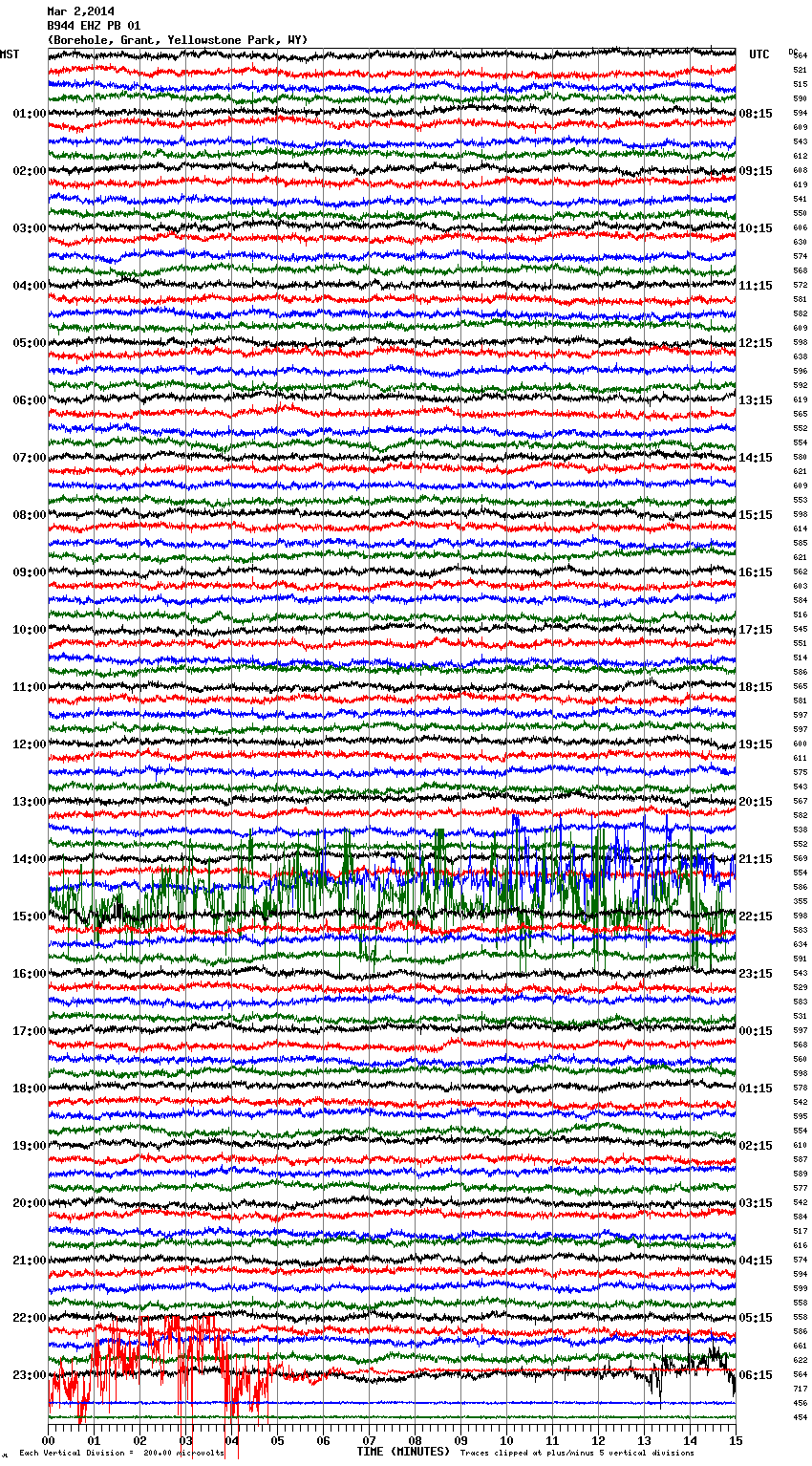Screen dimensions: 812x1466
Task: Click the UTC time label 08:15
Action: pyautogui.click(x=756, y=114)
